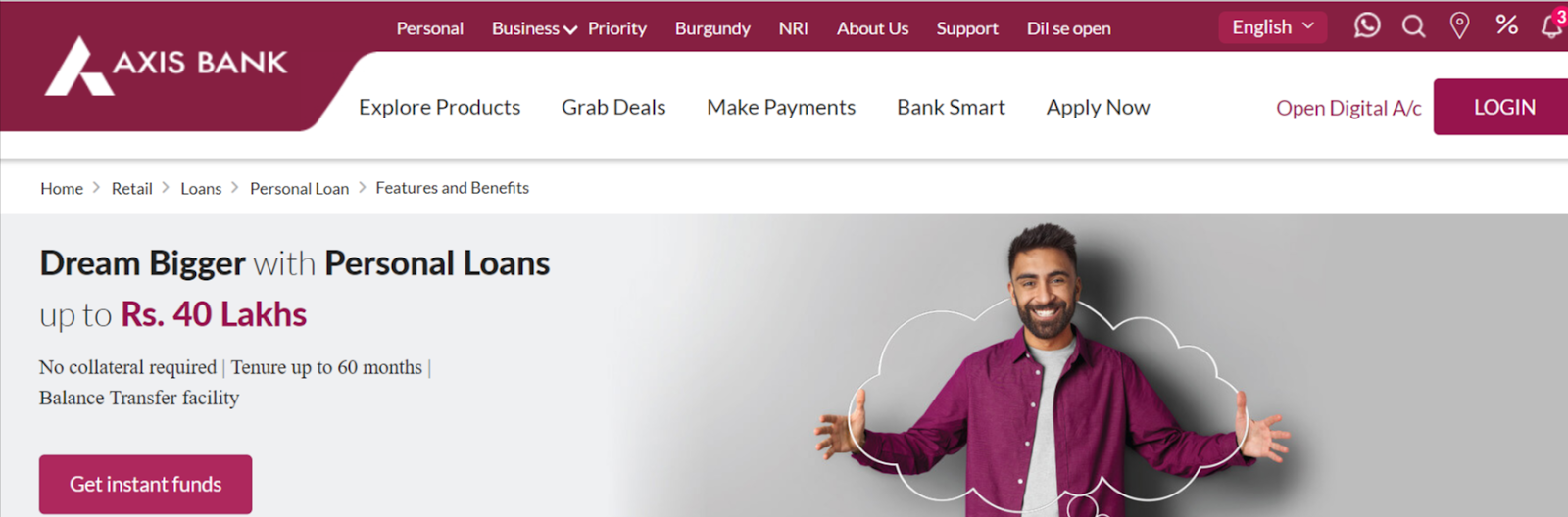Viewport: 1568px width, 517px height.
Task: Select the Burgundy top navigation tab
Action: point(712,28)
